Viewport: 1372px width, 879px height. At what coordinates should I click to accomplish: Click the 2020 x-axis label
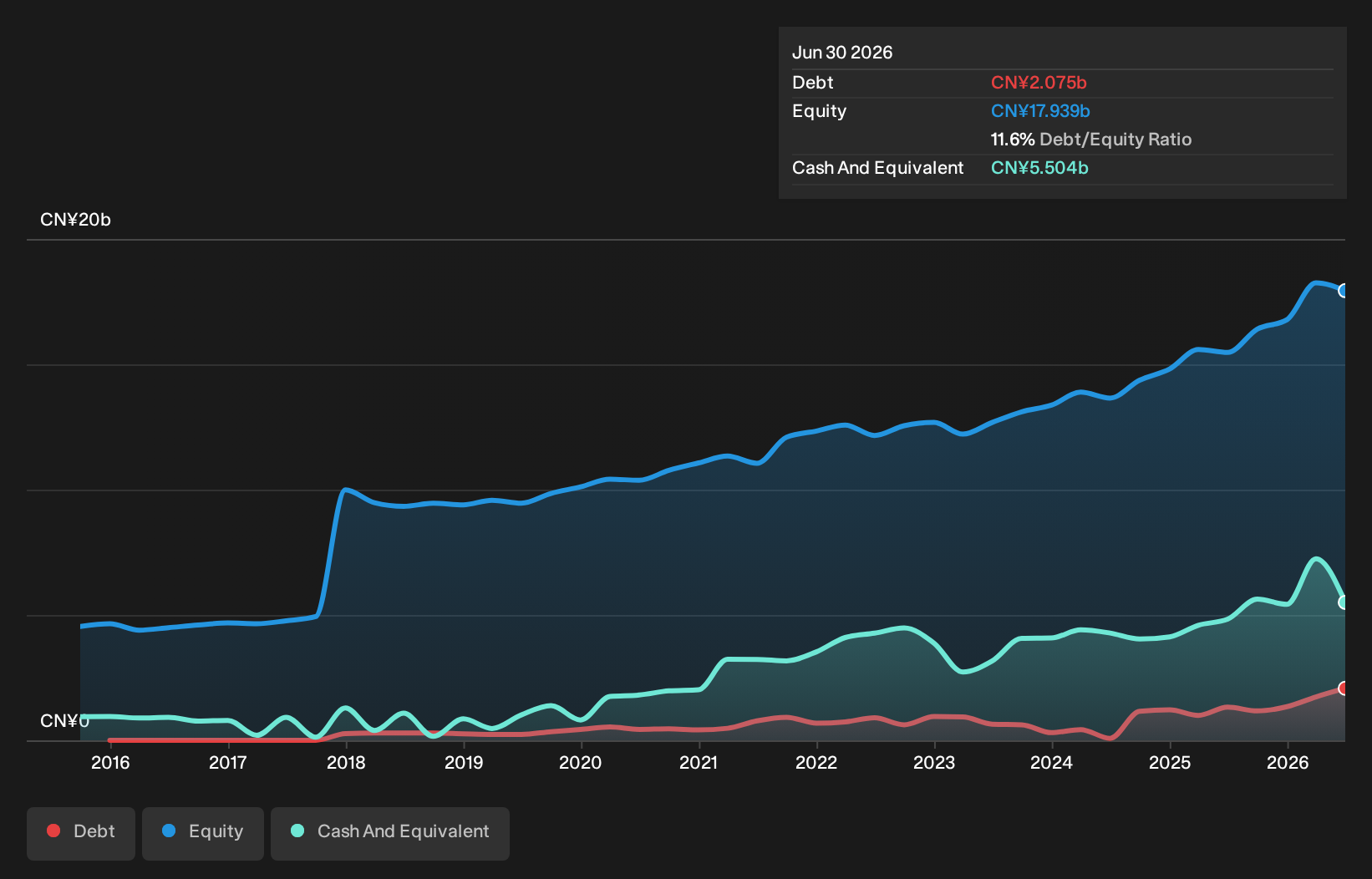(581, 762)
